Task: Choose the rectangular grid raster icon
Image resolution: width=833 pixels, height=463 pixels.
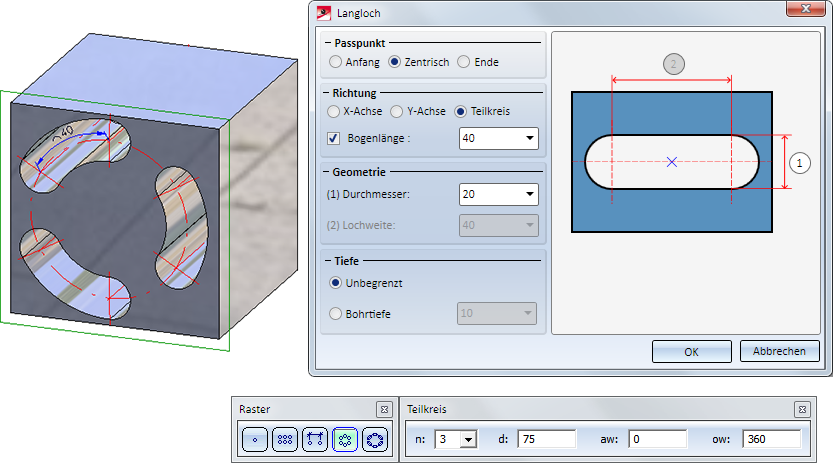Action: 285,440
